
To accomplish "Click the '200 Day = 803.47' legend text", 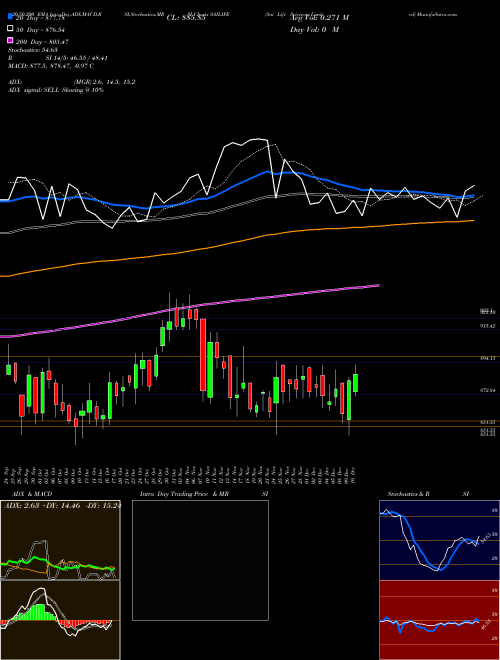I will [x=42, y=42].
